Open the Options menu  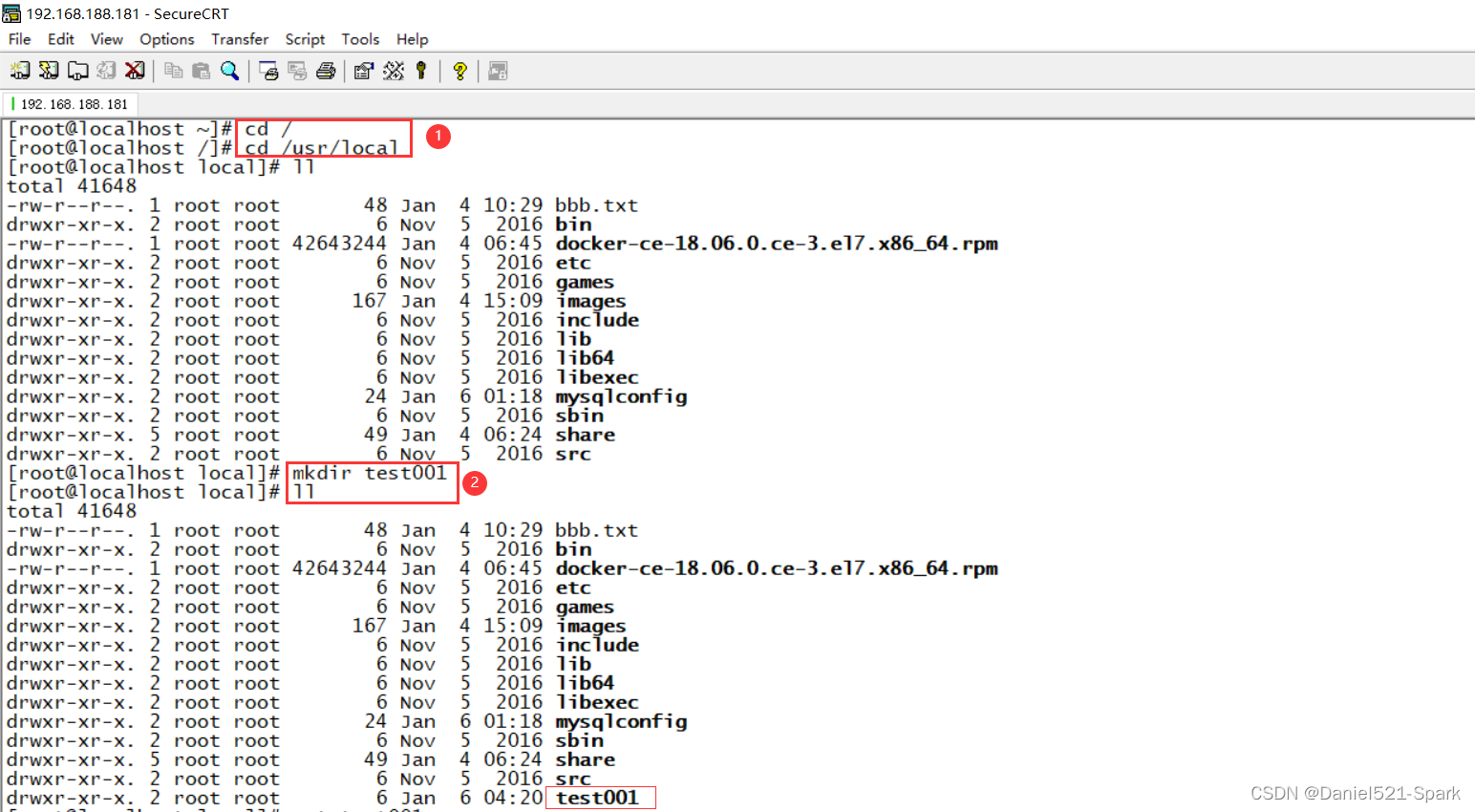tap(166, 39)
